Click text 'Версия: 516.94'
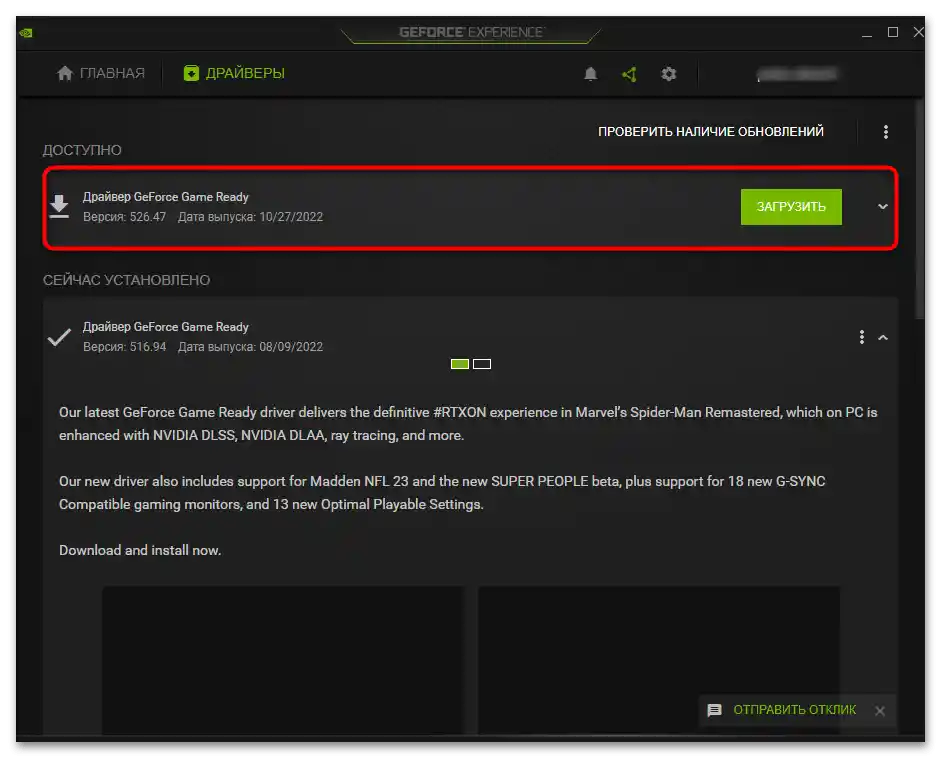Viewport: 941px width, 758px height. tap(124, 347)
